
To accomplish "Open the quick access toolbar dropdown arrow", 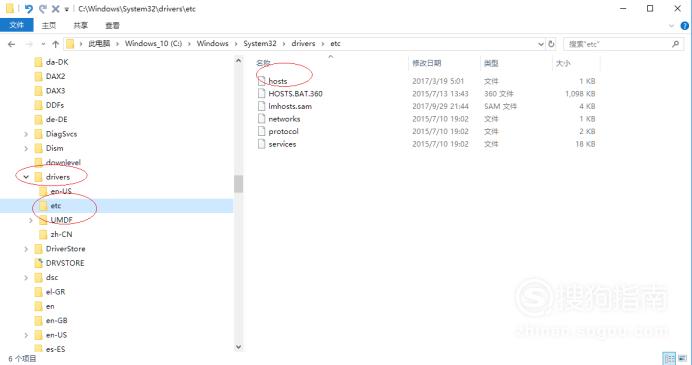I will pyautogui.click(x=67, y=9).
